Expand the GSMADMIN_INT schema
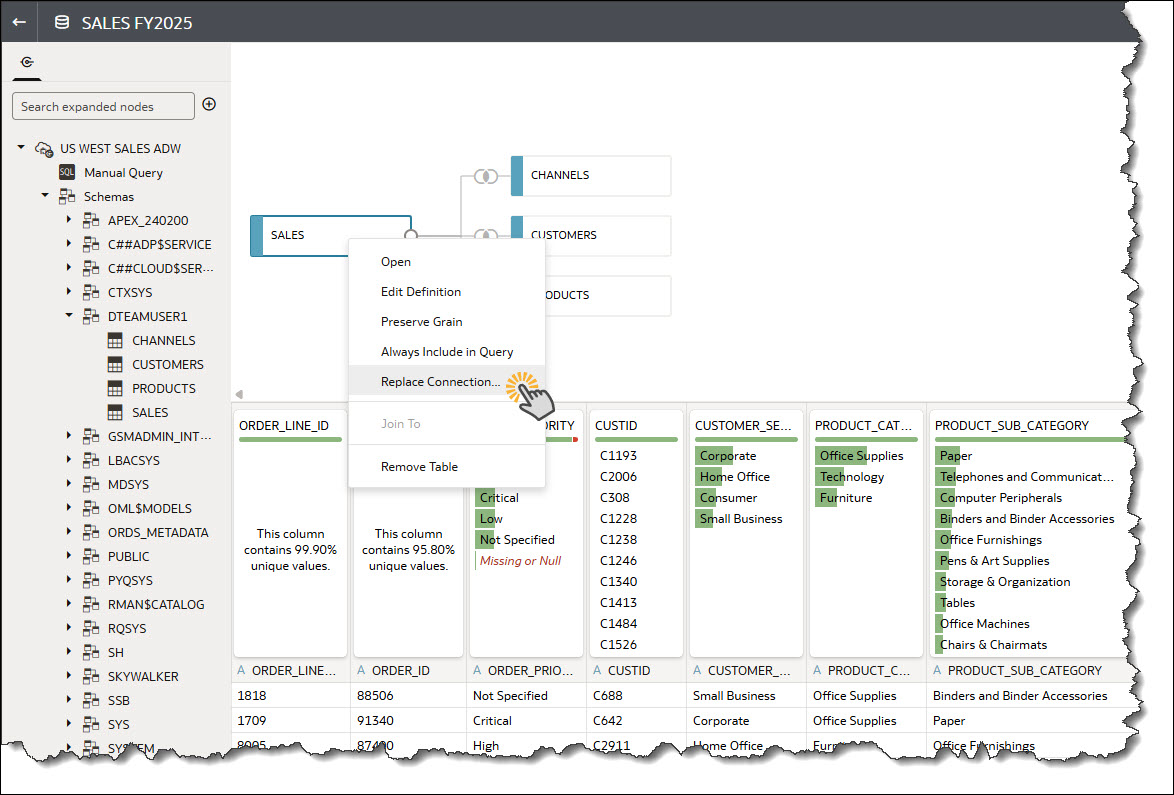 pos(69,435)
